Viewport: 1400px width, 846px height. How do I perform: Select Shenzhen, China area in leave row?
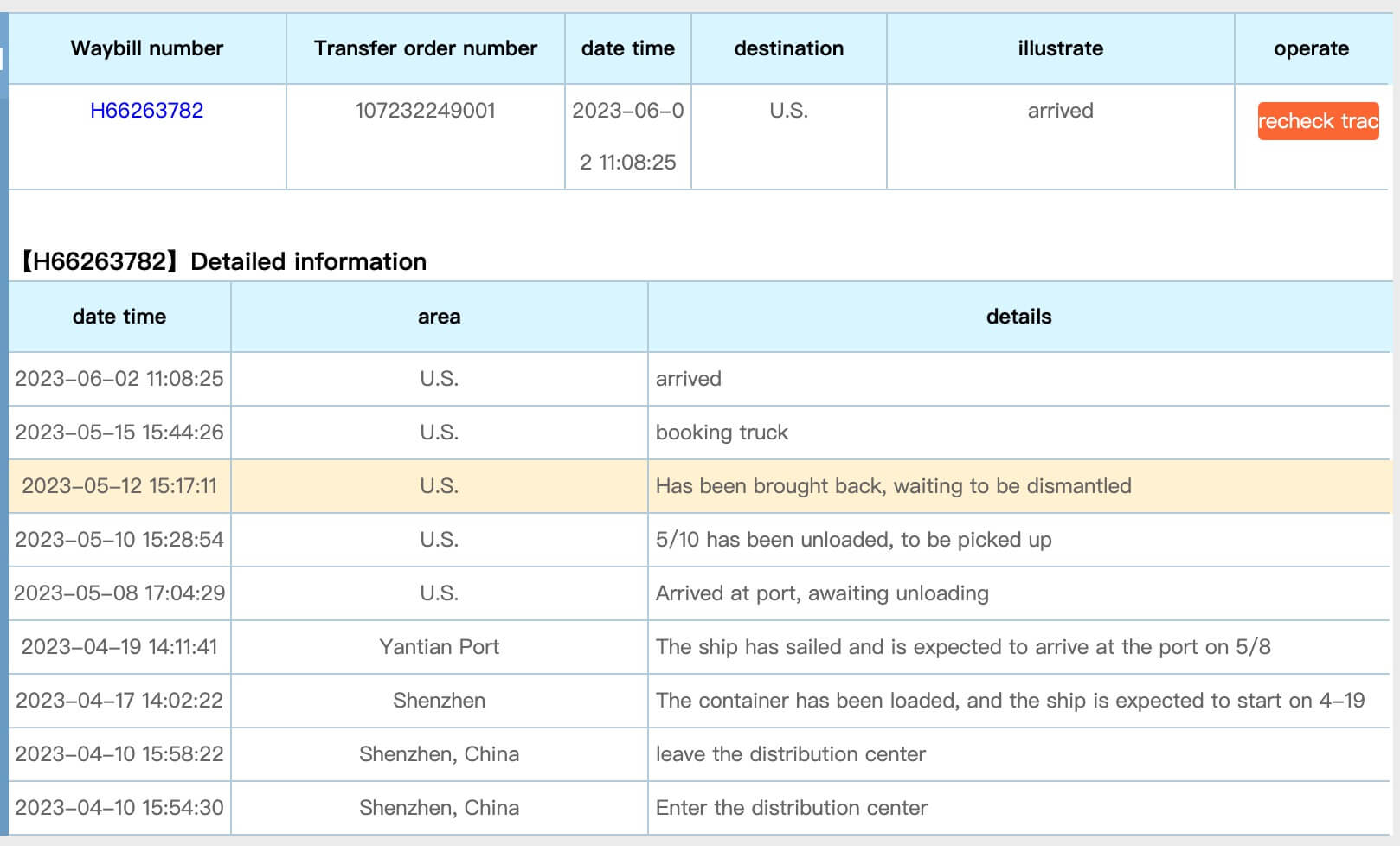pyautogui.click(x=439, y=754)
